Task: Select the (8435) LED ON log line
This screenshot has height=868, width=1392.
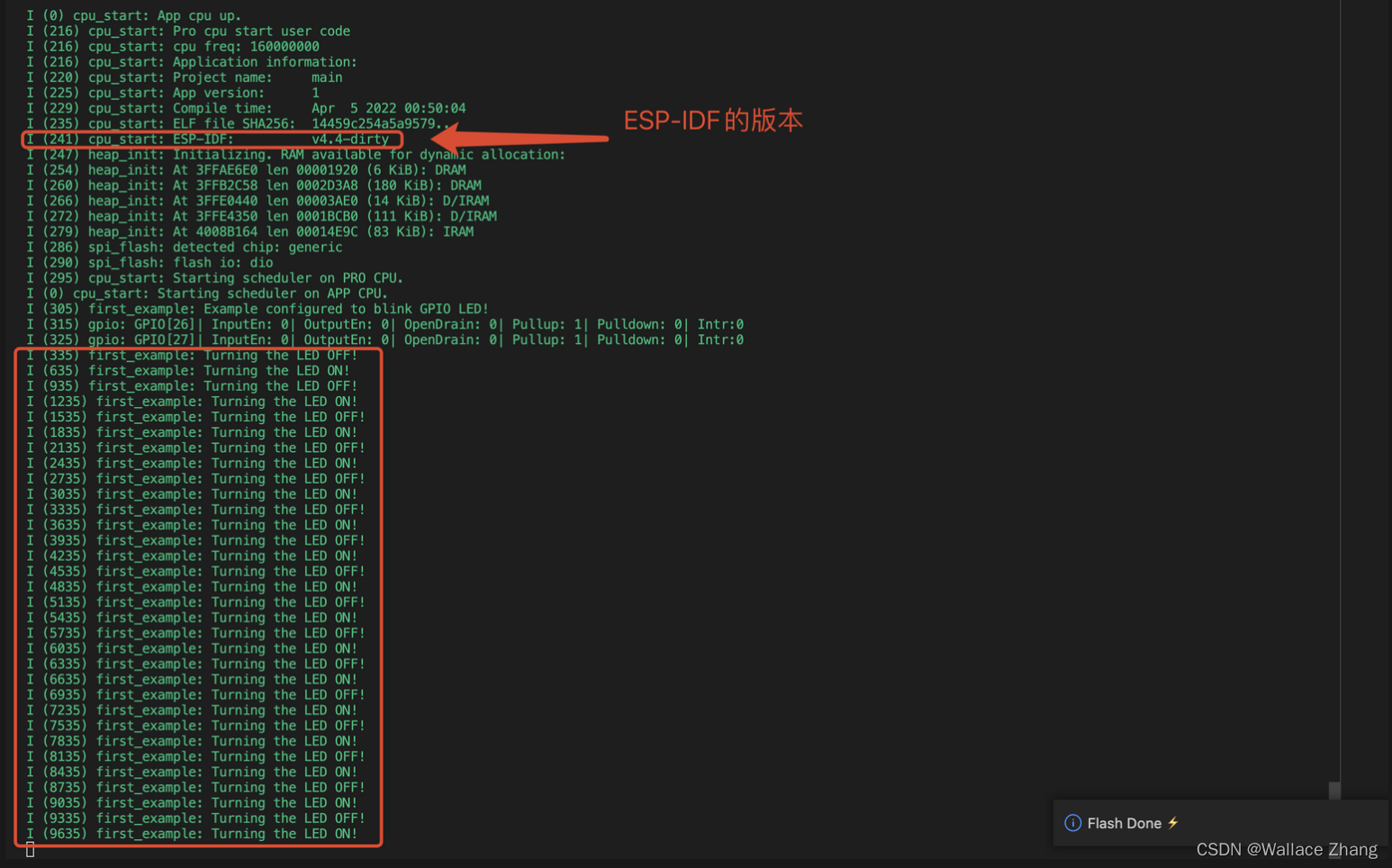Action: 192,772
